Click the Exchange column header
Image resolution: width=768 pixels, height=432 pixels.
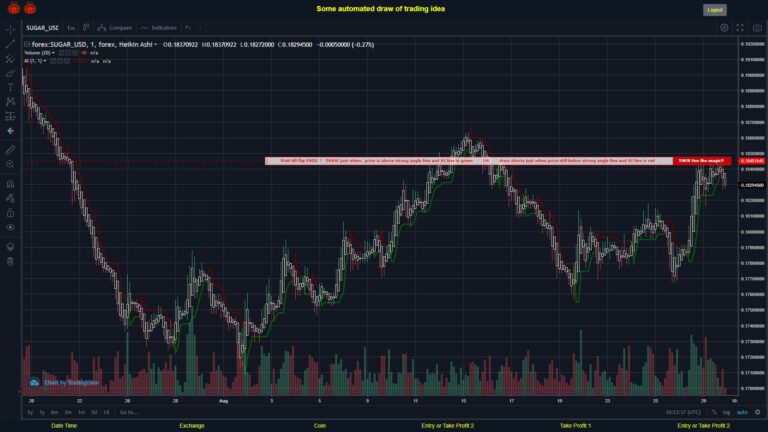coord(192,426)
